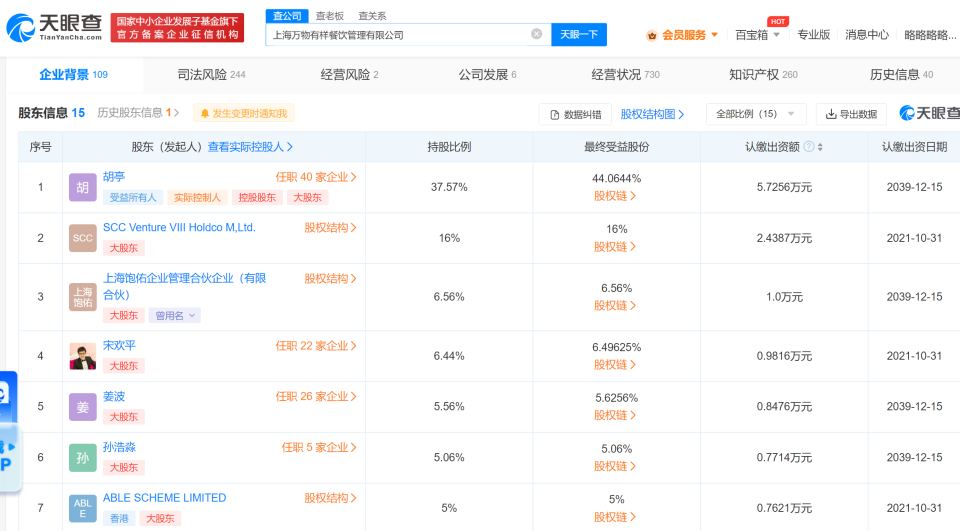Open the 股权结构图 link
Image resolution: width=960 pixels, height=531 pixels.
(x=652, y=115)
